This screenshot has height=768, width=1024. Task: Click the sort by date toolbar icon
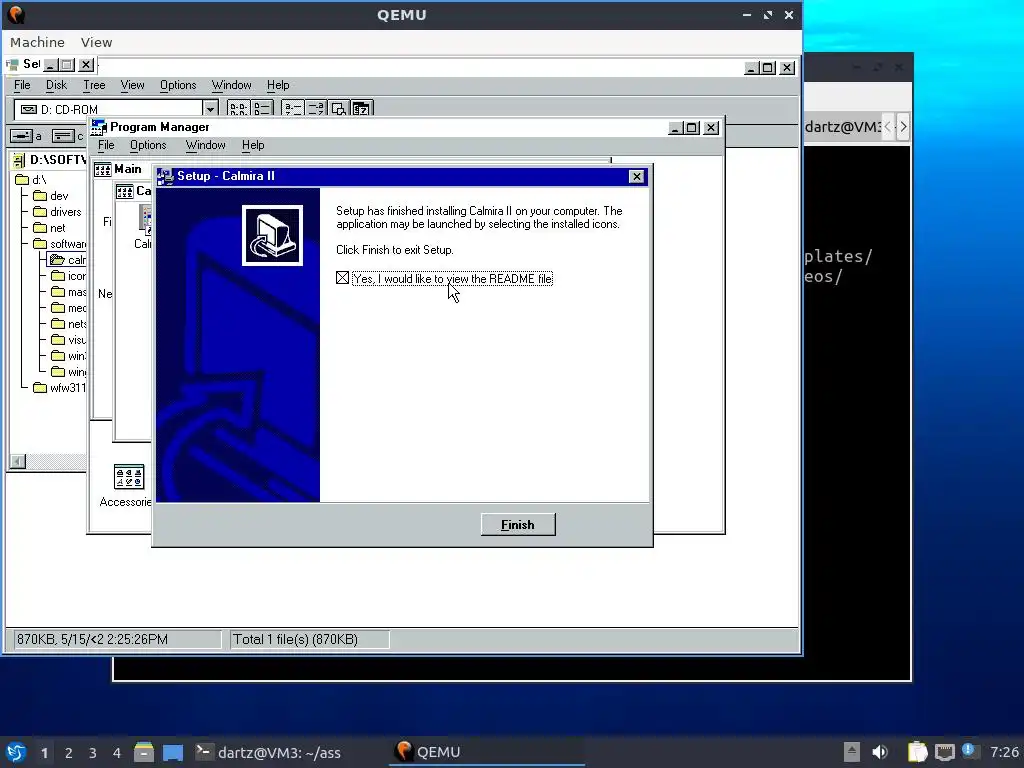[x=362, y=108]
